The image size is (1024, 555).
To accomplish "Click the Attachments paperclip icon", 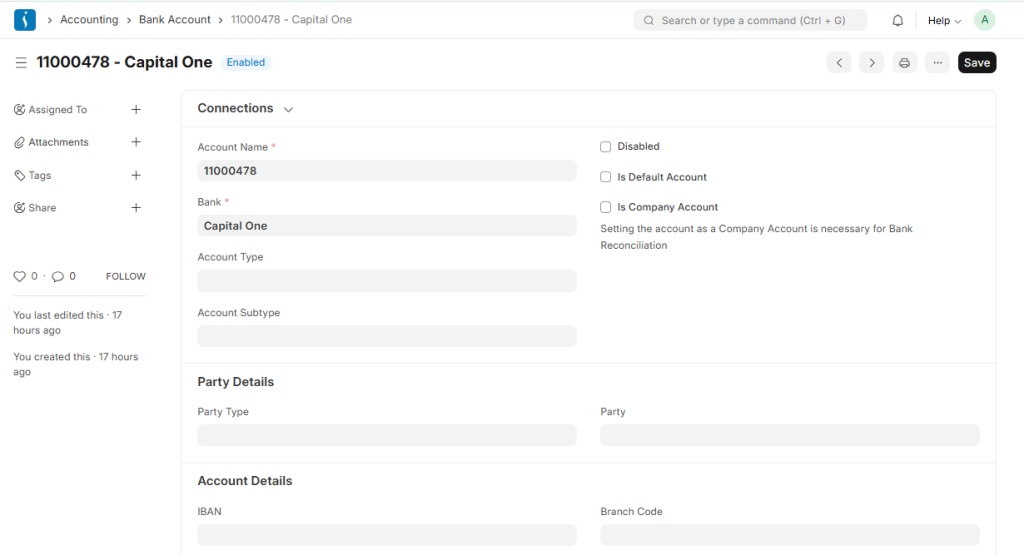I will tap(20, 142).
